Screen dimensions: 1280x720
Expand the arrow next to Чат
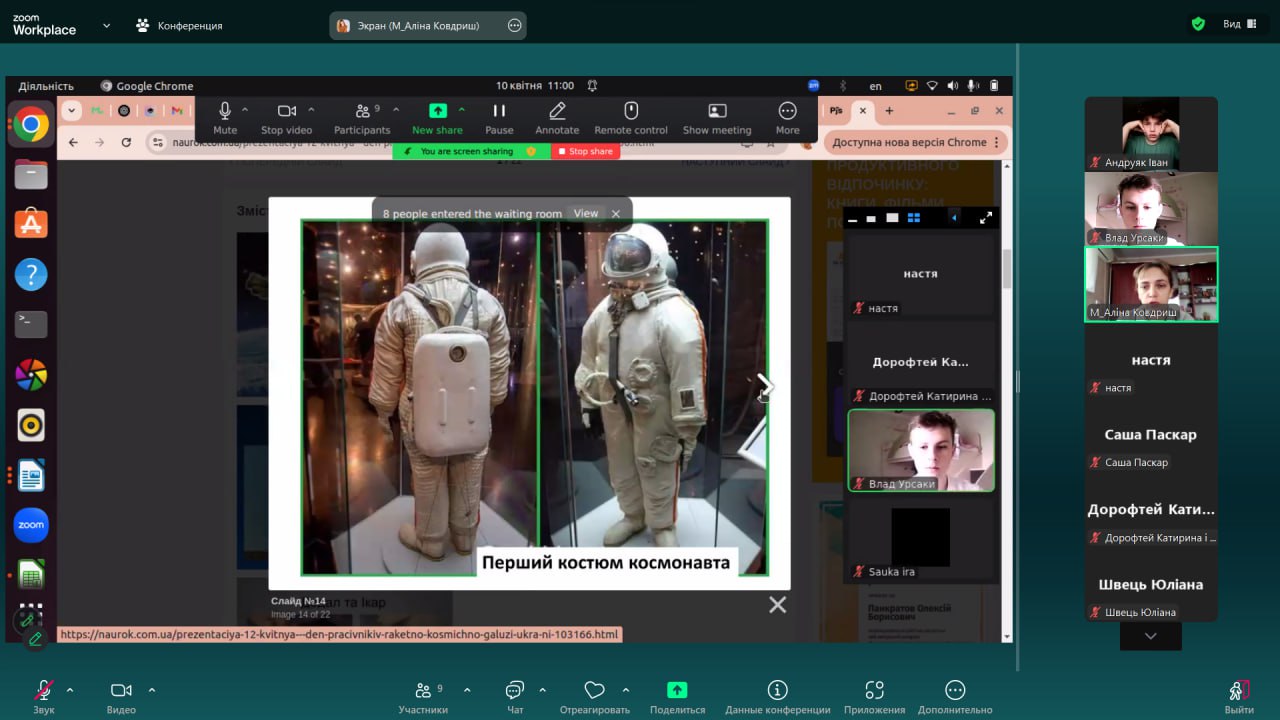[x=542, y=690]
